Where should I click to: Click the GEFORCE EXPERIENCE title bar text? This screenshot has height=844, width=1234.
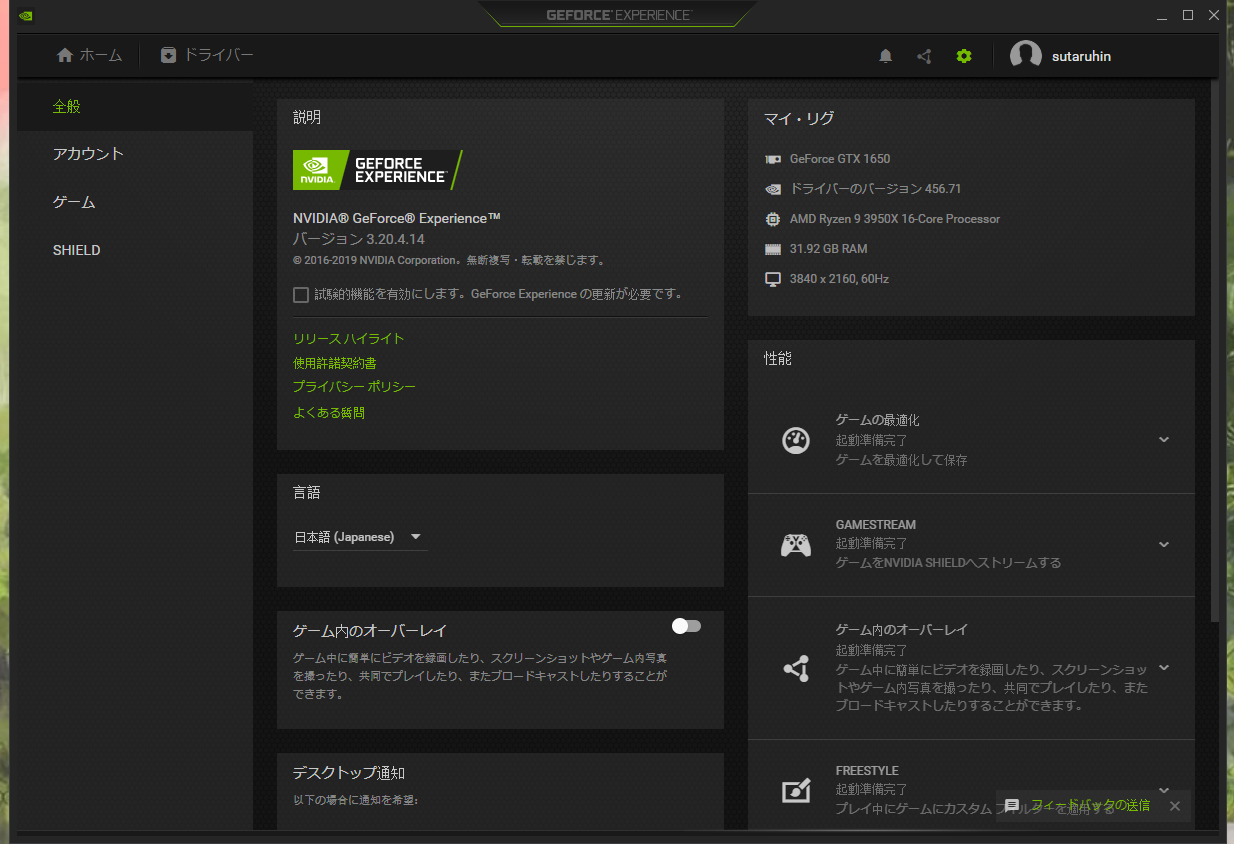(618, 15)
